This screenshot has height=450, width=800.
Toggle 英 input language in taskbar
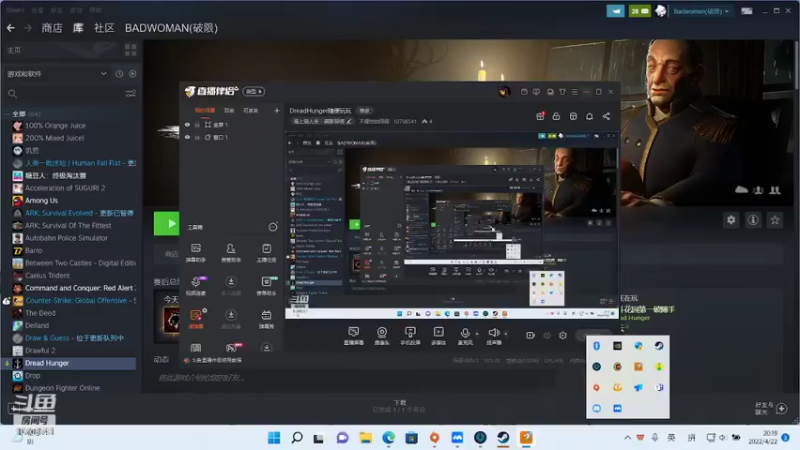pos(671,437)
